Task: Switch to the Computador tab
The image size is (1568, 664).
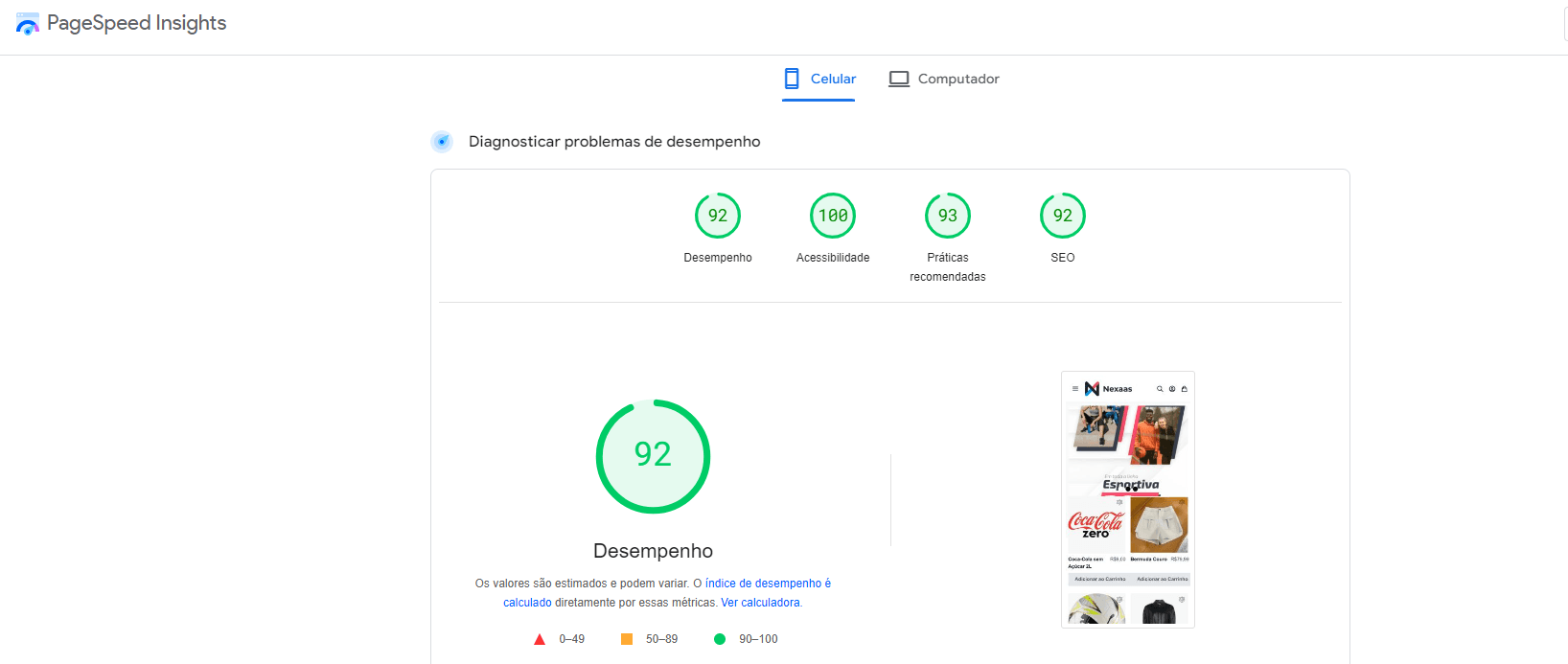Action: pos(944,79)
